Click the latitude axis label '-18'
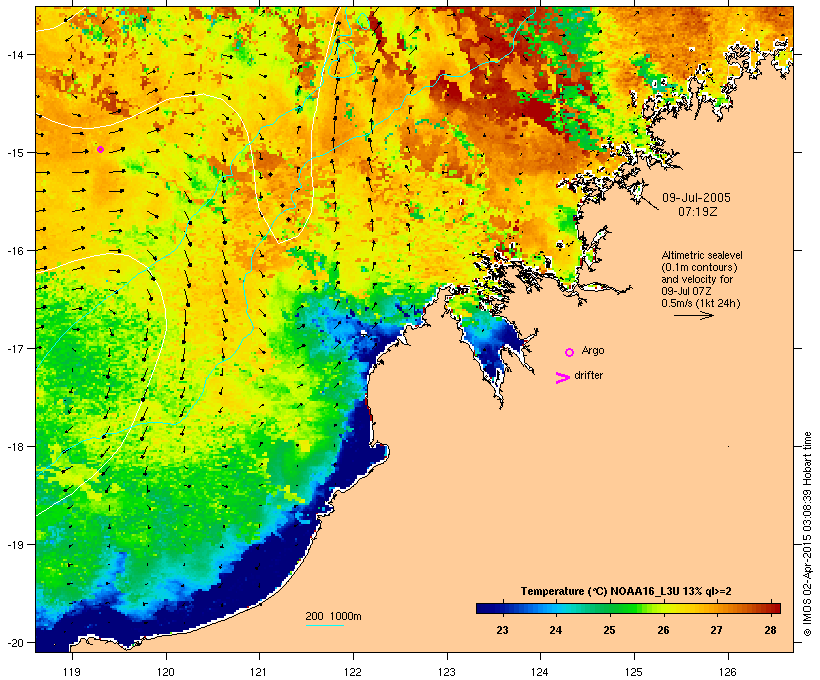This screenshot has height=680, width=820. click(14, 447)
